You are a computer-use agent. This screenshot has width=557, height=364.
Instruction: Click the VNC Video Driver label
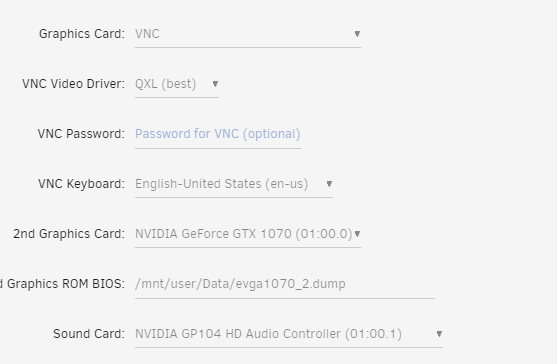pyautogui.click(x=74, y=84)
